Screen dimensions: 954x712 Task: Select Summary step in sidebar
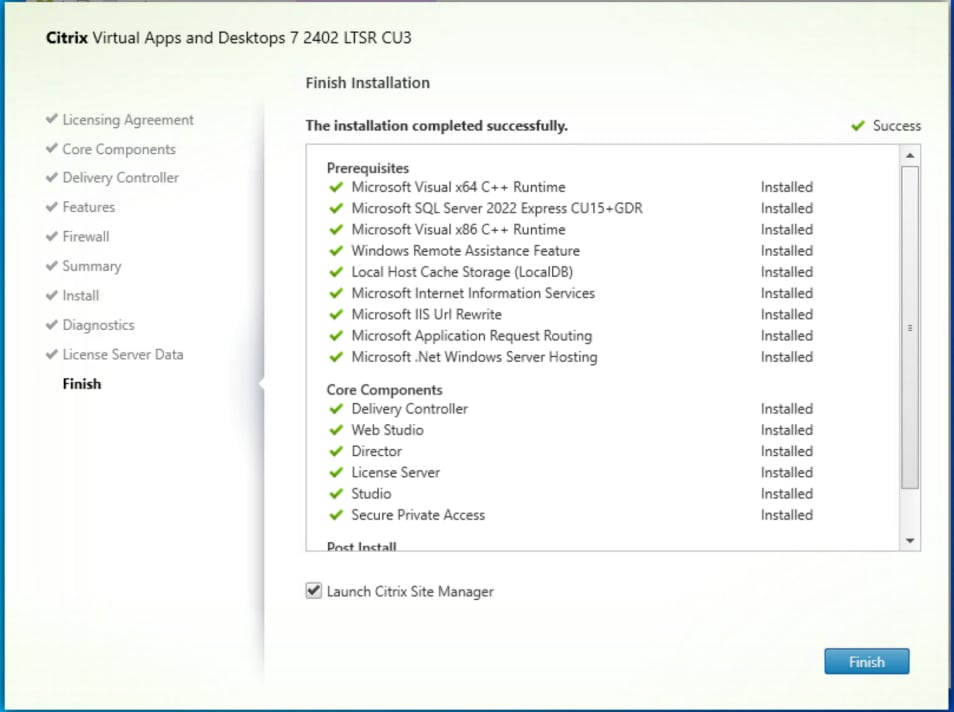coord(92,266)
